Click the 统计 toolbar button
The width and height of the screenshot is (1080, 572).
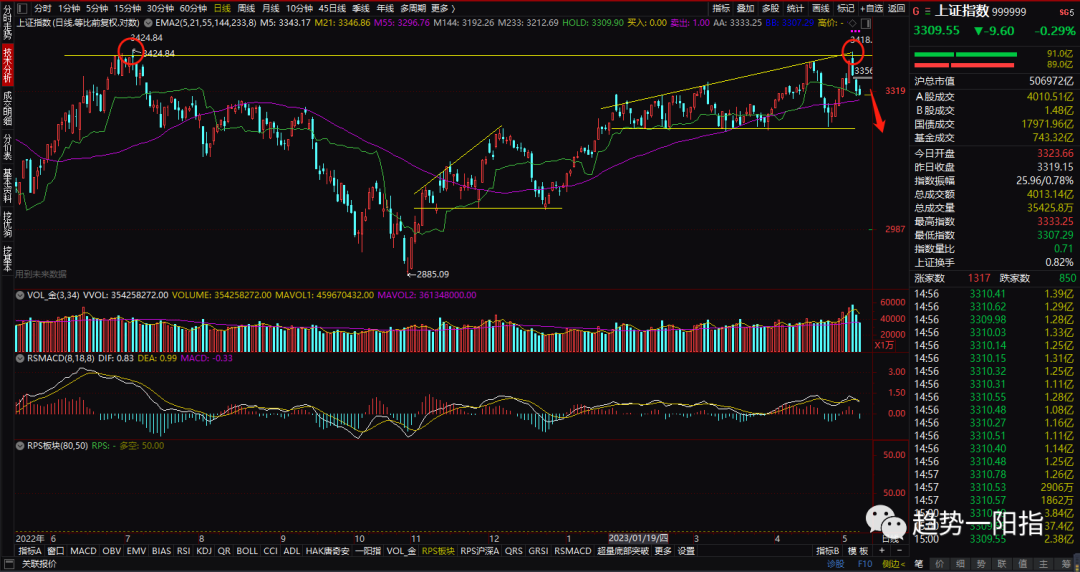(796, 8)
